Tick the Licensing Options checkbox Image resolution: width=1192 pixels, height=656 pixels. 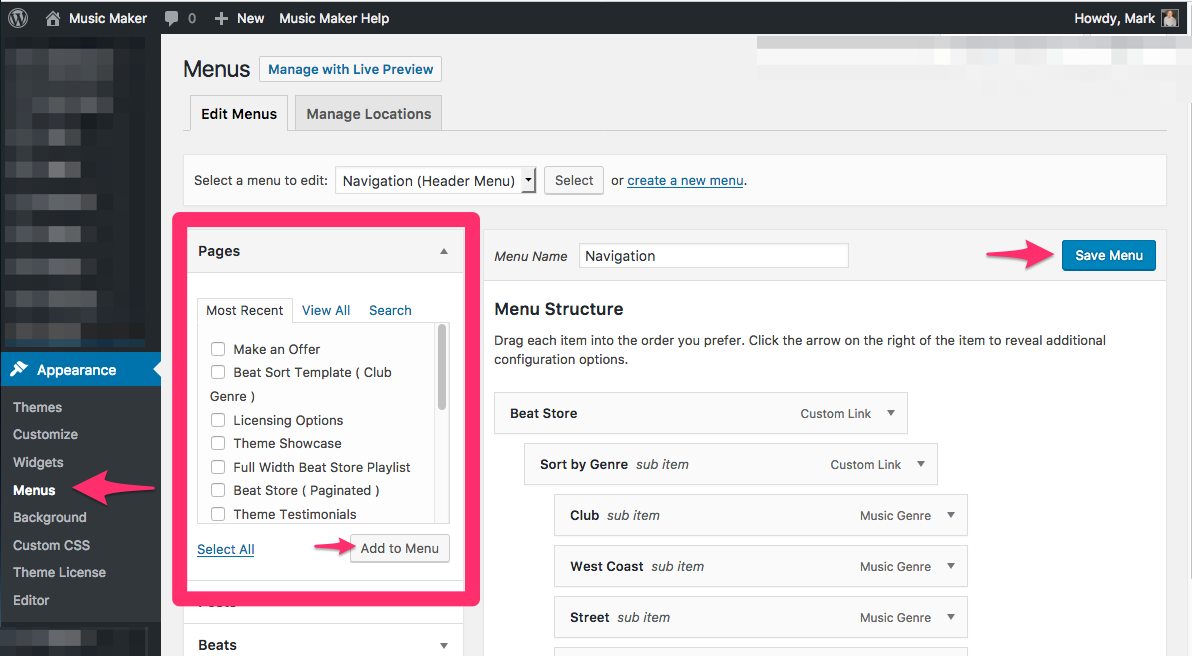point(218,420)
